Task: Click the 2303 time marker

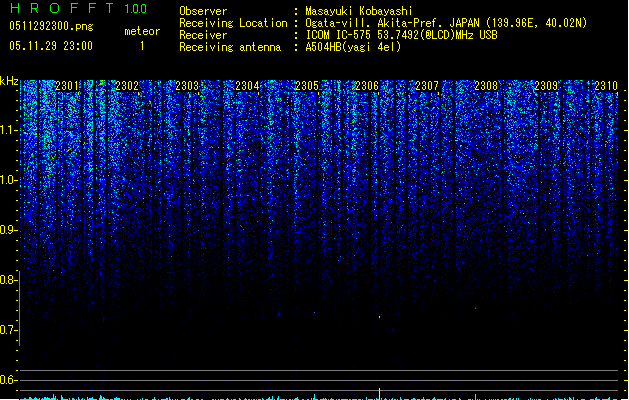Action: point(187,86)
